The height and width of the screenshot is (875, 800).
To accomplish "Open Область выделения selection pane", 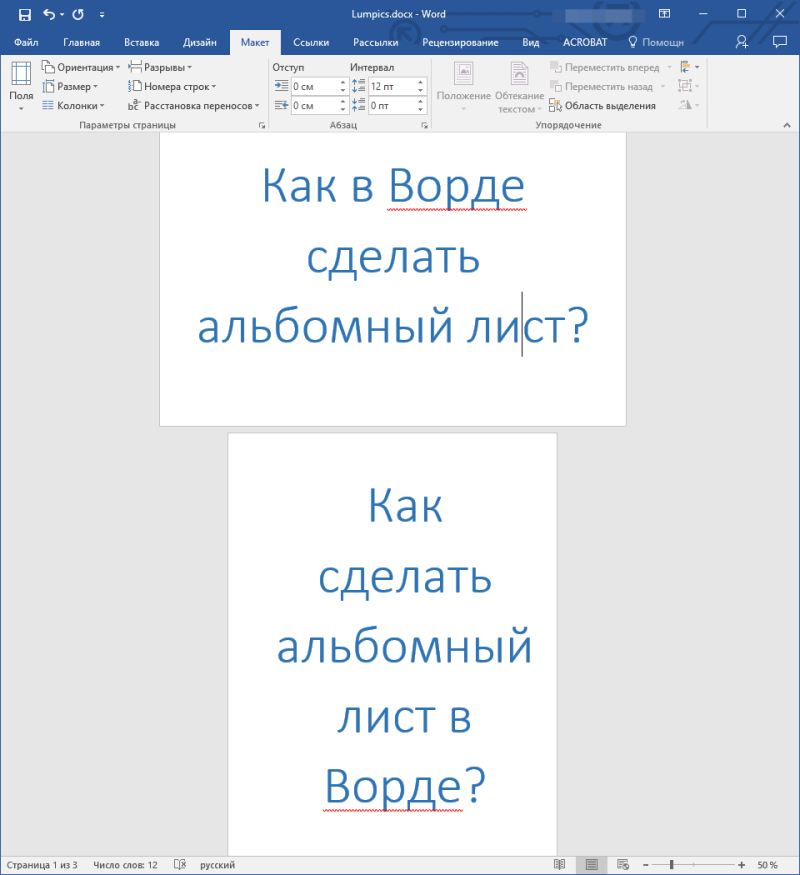I will click(603, 105).
